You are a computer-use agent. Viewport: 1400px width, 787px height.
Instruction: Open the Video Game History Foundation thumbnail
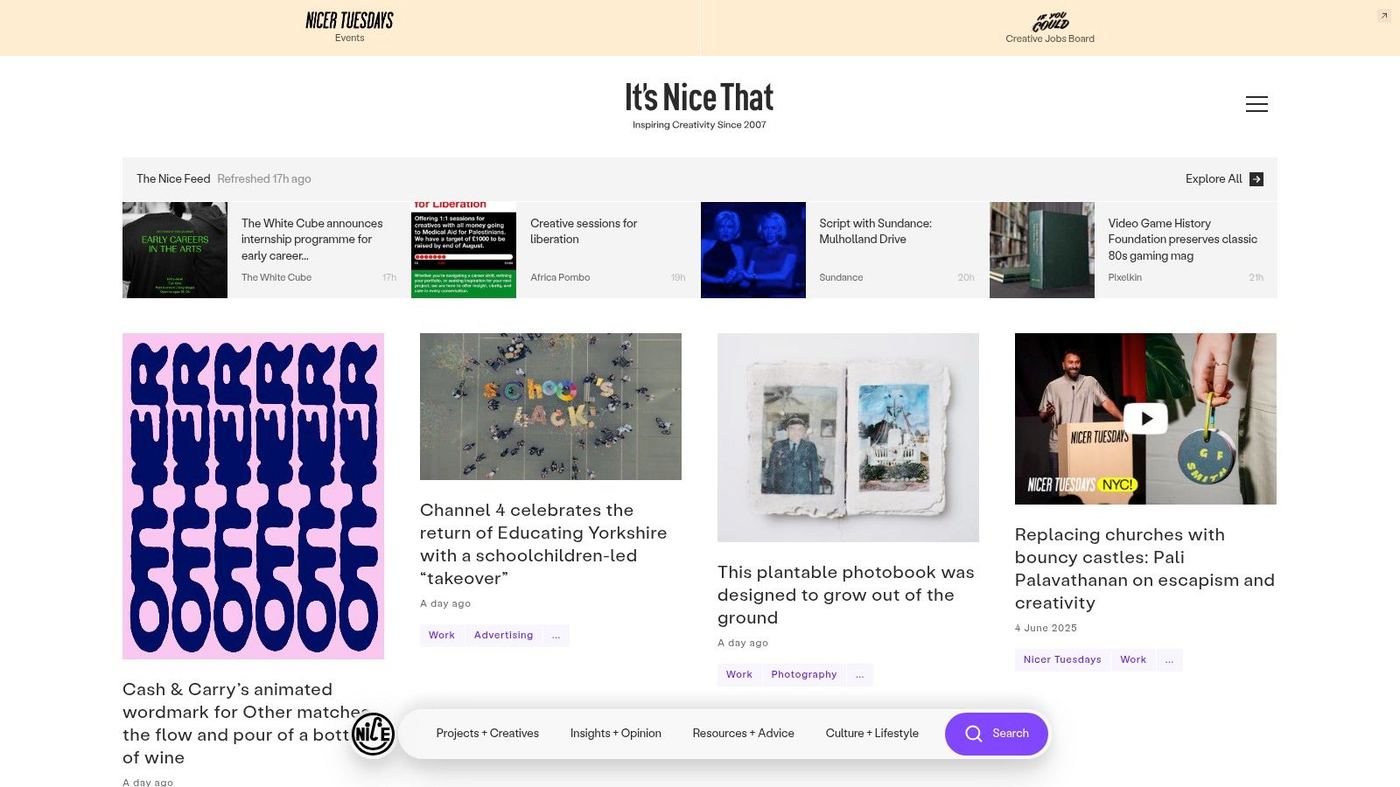(x=1042, y=250)
